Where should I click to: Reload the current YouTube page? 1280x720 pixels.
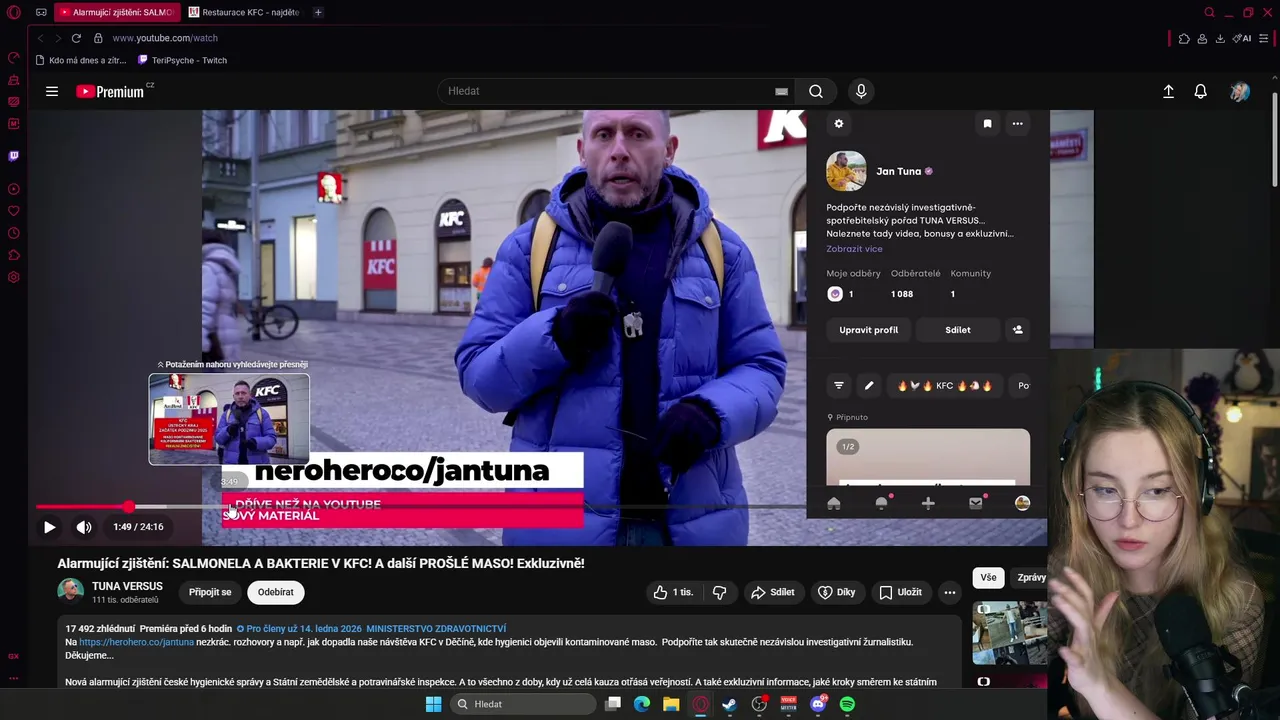[76, 38]
